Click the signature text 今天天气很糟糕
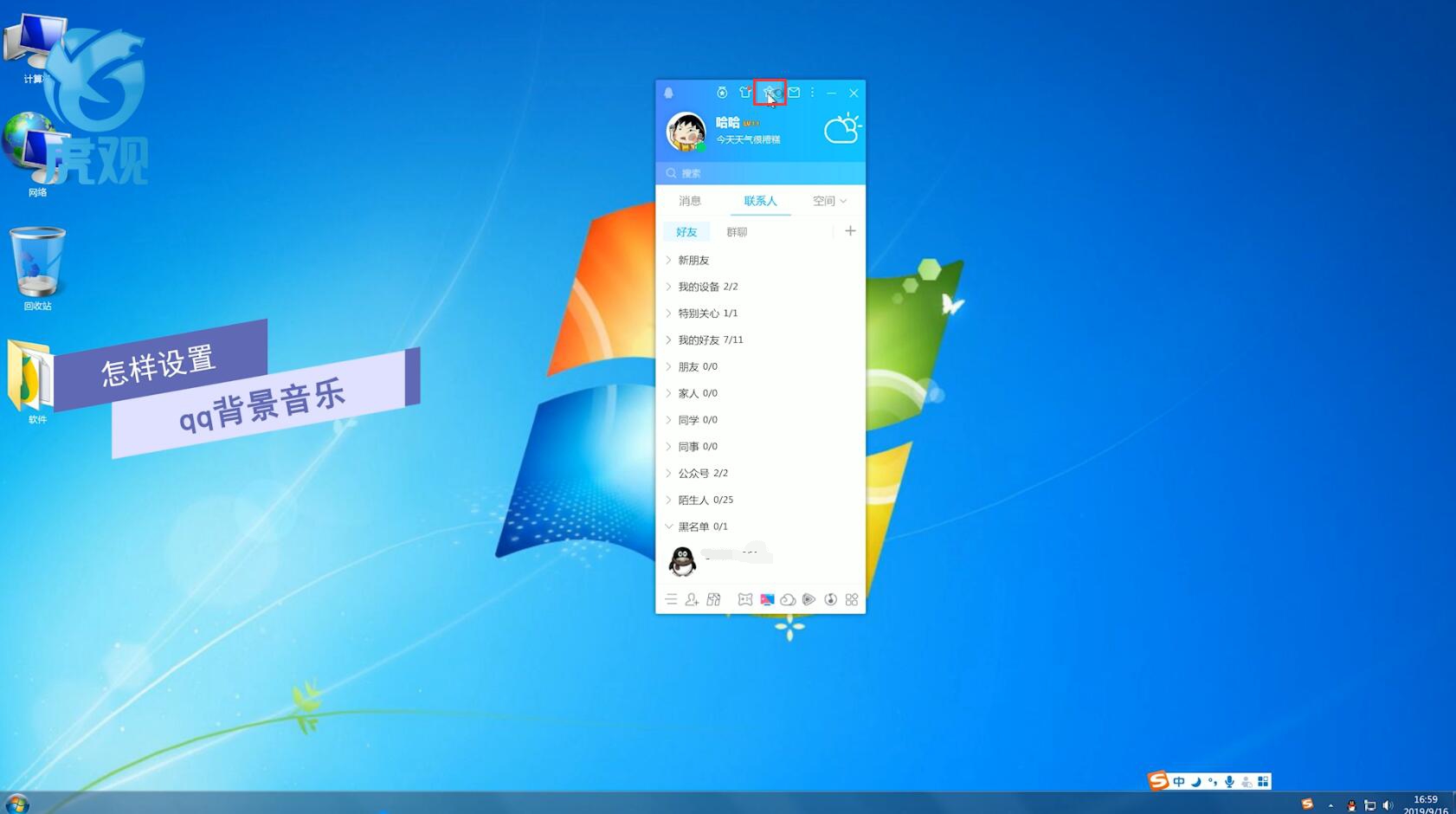Screen dimensions: 1456x814 (x=748, y=139)
